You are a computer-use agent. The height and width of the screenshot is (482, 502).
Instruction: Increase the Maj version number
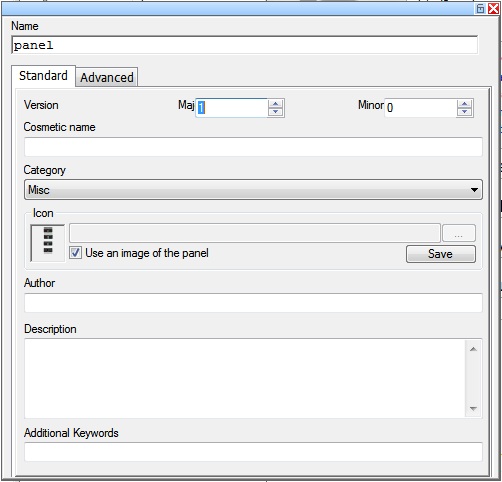click(x=275, y=104)
